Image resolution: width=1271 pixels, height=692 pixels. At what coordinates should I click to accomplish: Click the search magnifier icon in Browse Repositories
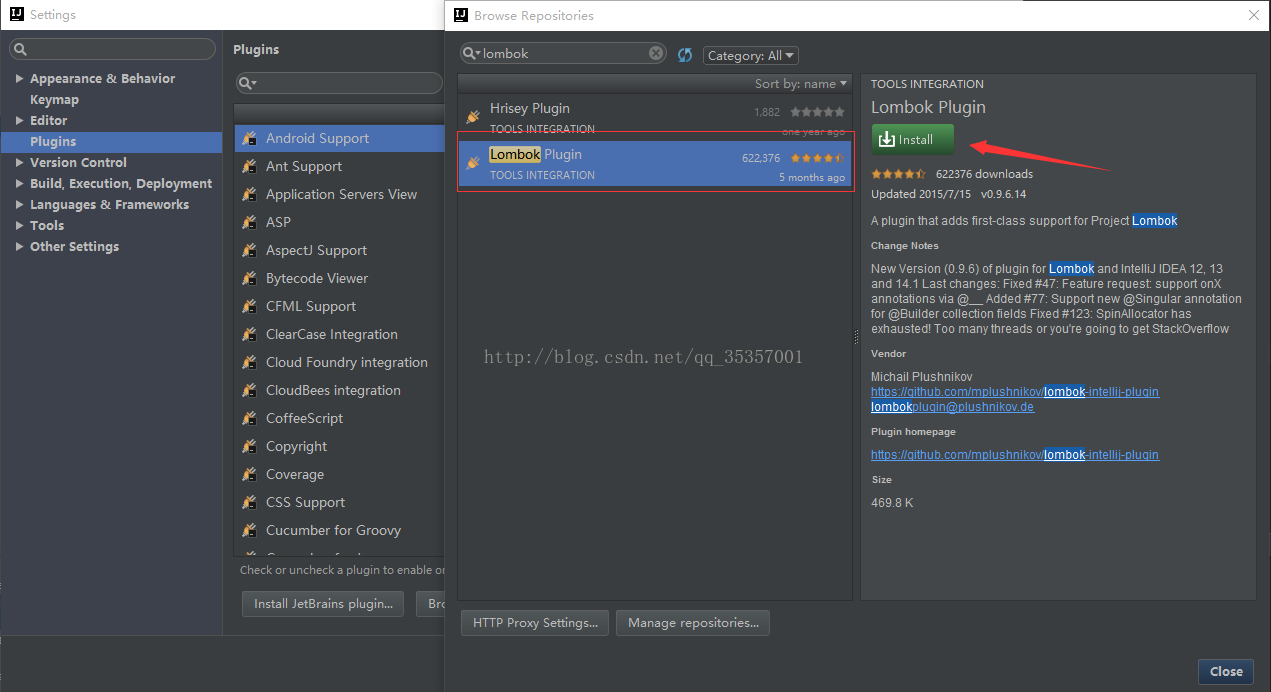click(471, 54)
